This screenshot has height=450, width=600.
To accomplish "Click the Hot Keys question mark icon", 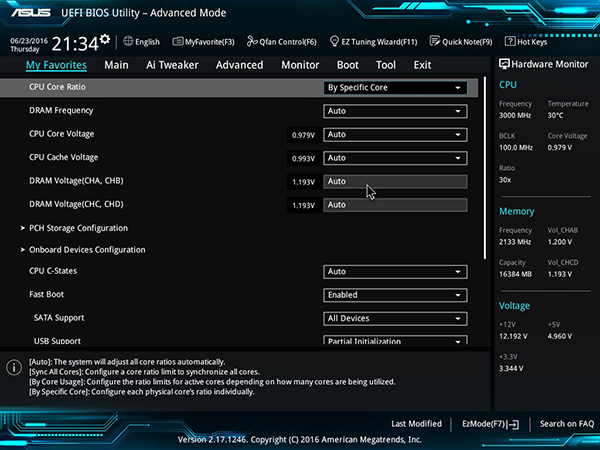I will 510,41.
